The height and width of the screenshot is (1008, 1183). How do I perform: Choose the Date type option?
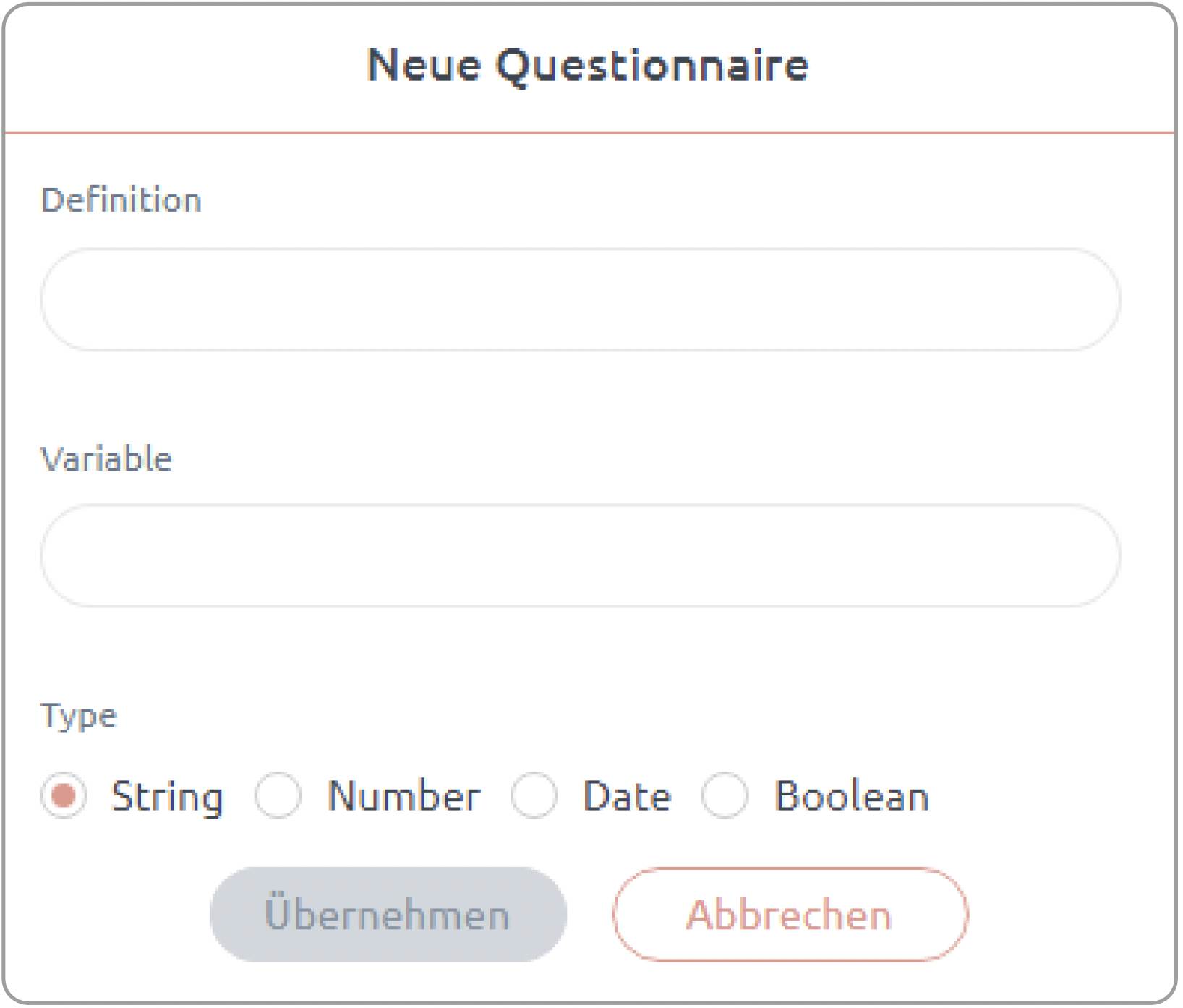pyautogui.click(x=534, y=795)
